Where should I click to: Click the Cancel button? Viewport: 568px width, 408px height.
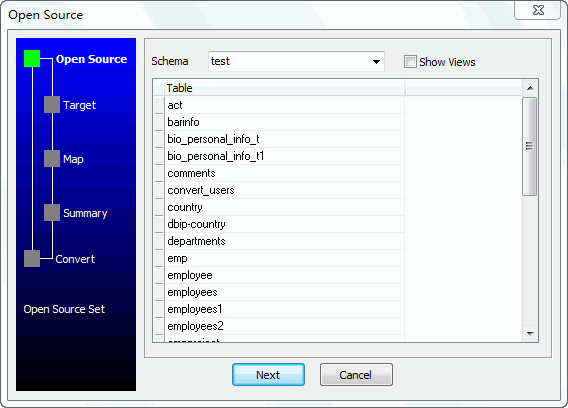pyautogui.click(x=356, y=375)
